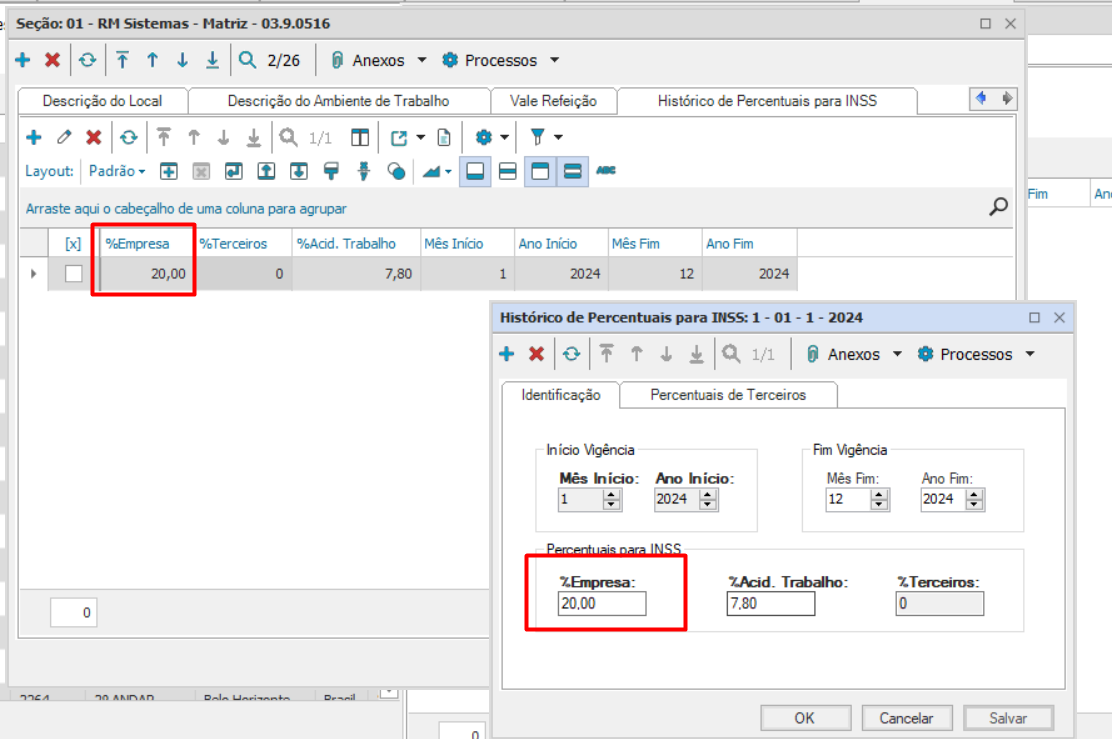
Task: Search records magnifier beside 2/26
Action: (x=247, y=60)
